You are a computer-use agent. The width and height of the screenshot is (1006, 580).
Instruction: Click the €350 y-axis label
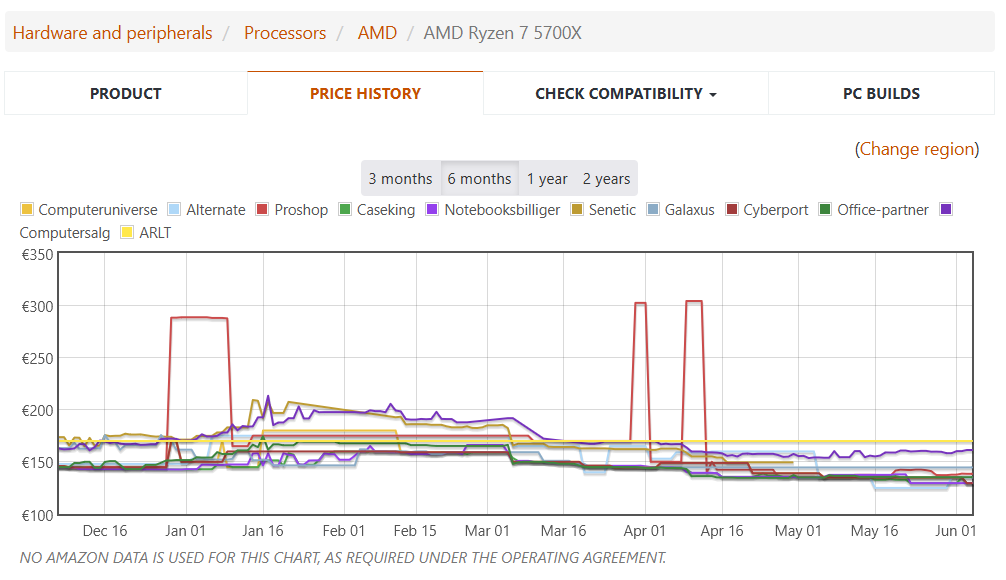pos(37,255)
